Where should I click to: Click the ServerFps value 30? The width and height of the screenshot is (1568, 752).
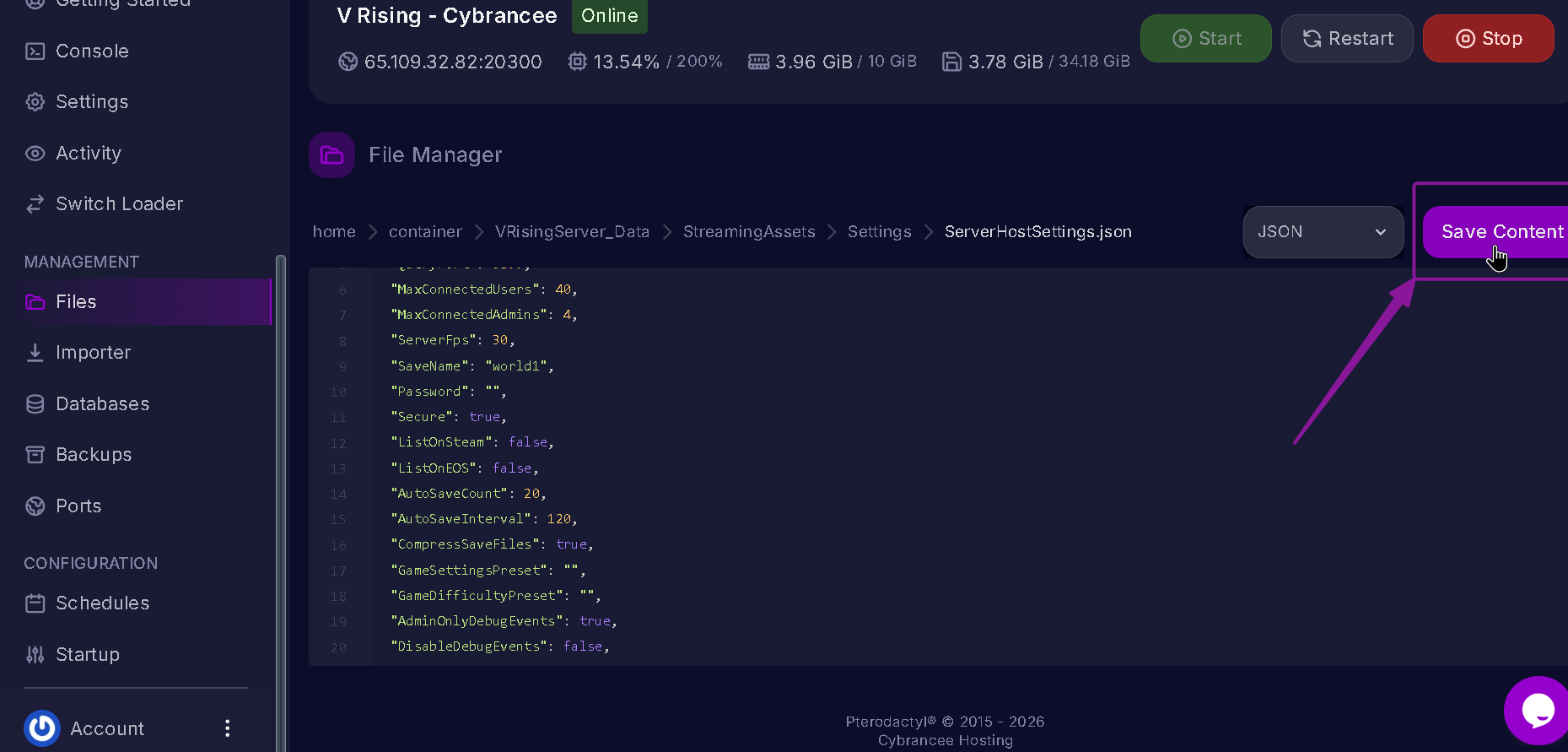(x=500, y=340)
